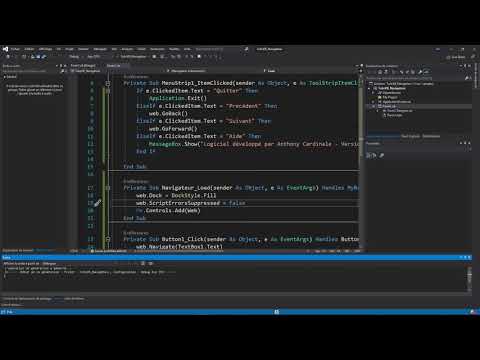
Task: Toggle auto-hide pin on Solution Explorer
Action: (x=465, y=66)
